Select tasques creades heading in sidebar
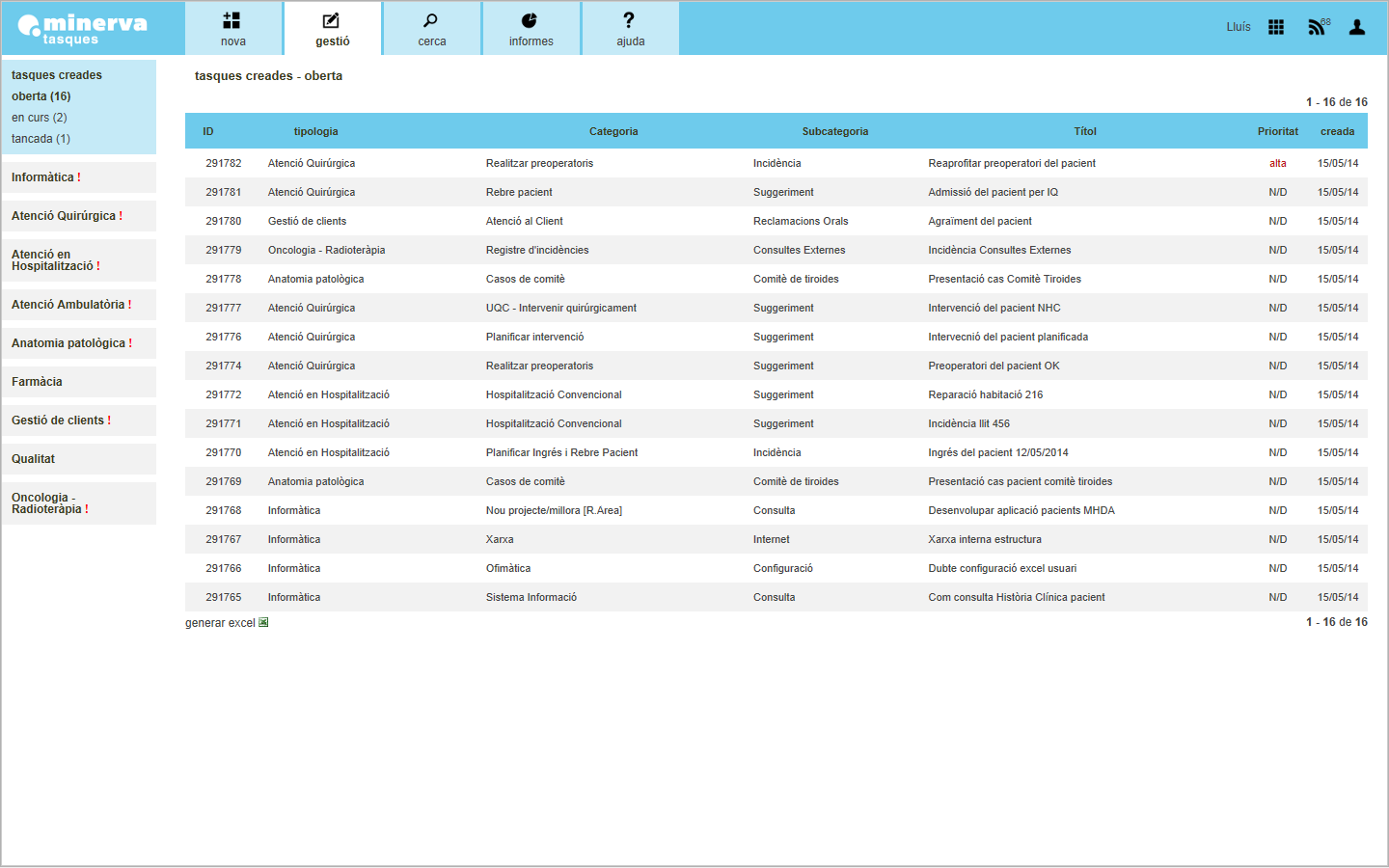The height and width of the screenshot is (868, 1389). click(x=57, y=75)
